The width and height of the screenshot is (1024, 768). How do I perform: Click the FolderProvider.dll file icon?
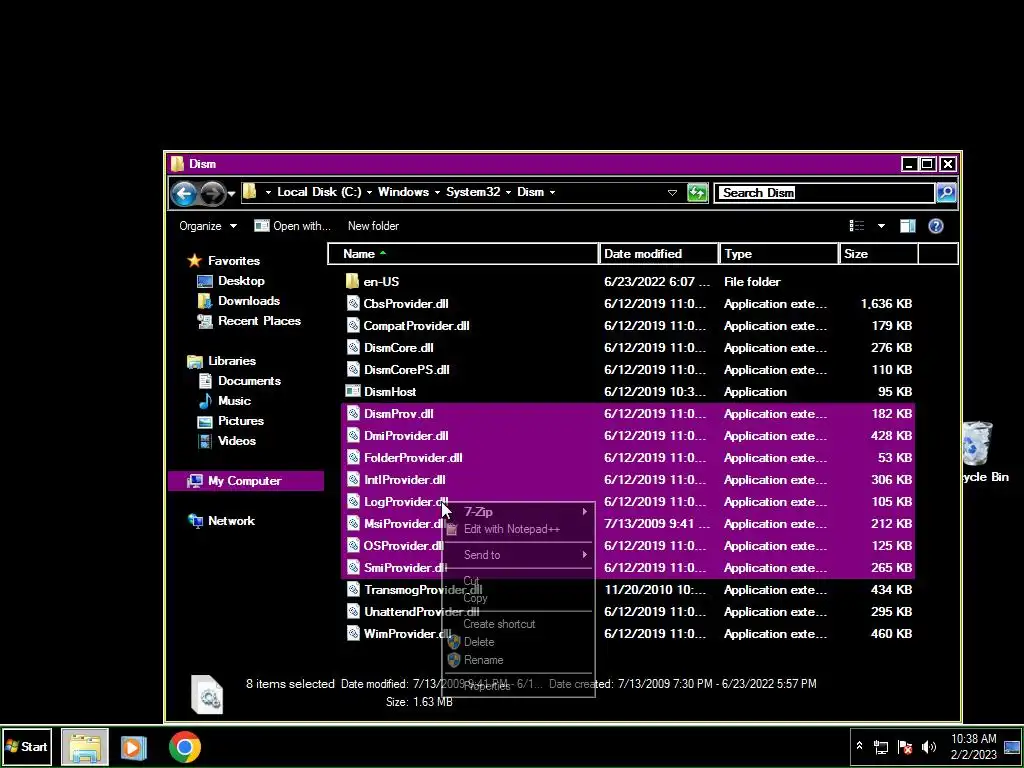coord(353,458)
